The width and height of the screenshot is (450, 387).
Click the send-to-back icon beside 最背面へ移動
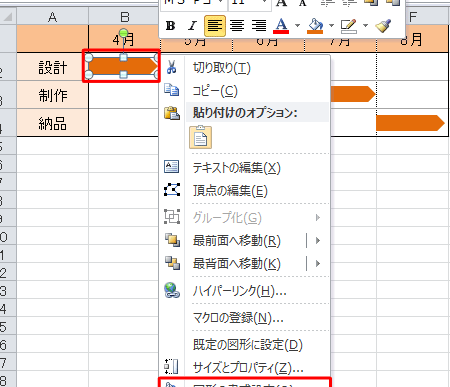(173, 263)
